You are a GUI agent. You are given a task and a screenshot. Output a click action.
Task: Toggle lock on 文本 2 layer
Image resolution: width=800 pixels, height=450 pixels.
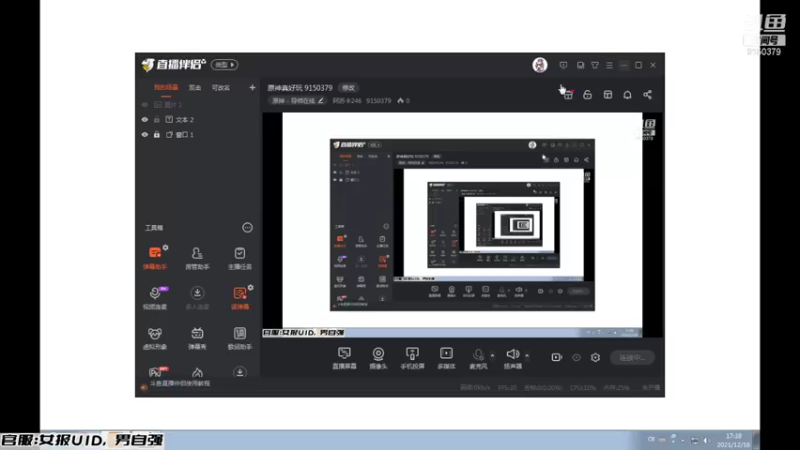pos(157,119)
